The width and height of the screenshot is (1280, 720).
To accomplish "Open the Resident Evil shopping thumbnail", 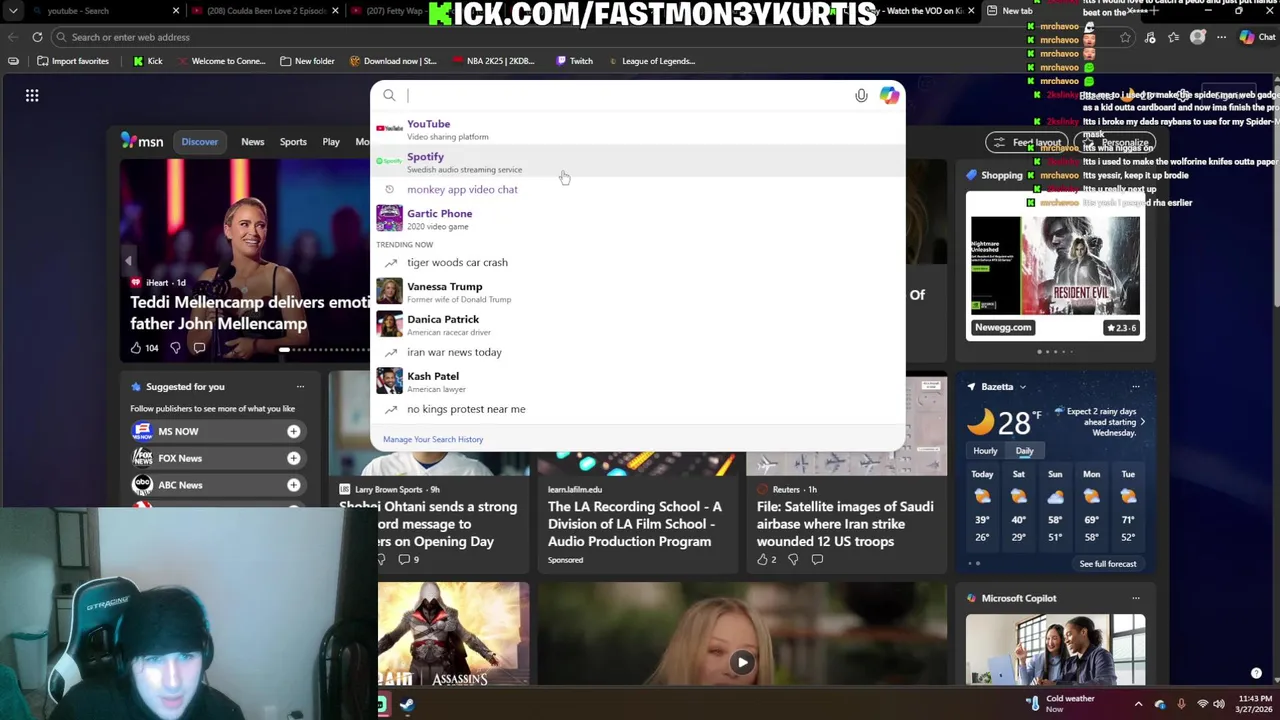I will coord(1055,266).
